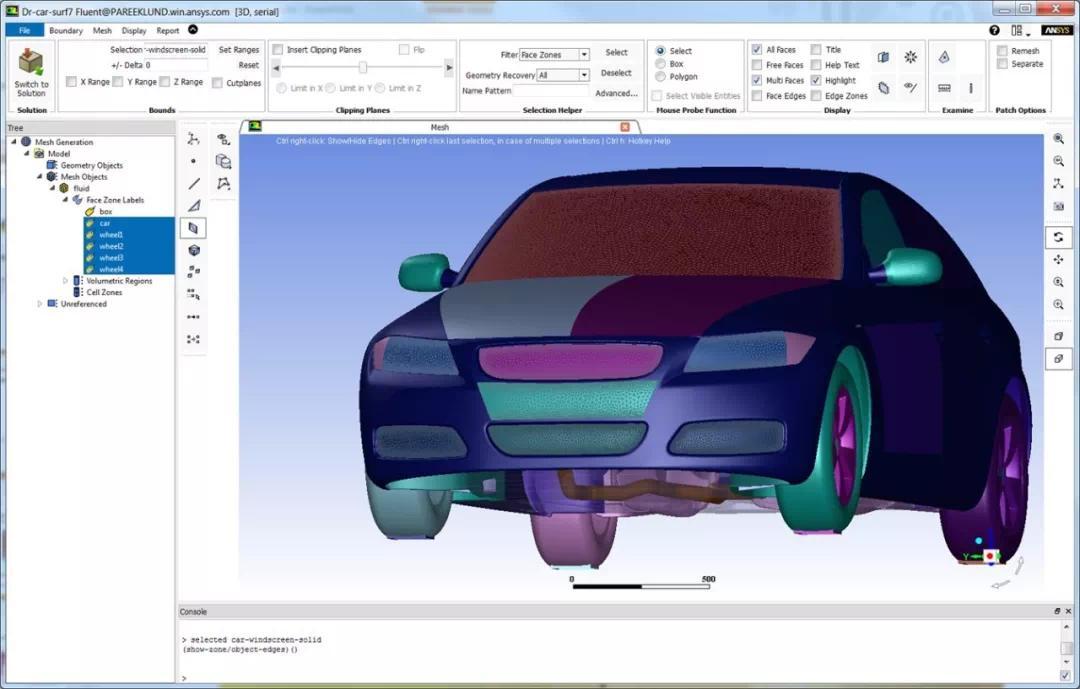
Task: Click the clipping plane slider handle
Action: pos(362,67)
